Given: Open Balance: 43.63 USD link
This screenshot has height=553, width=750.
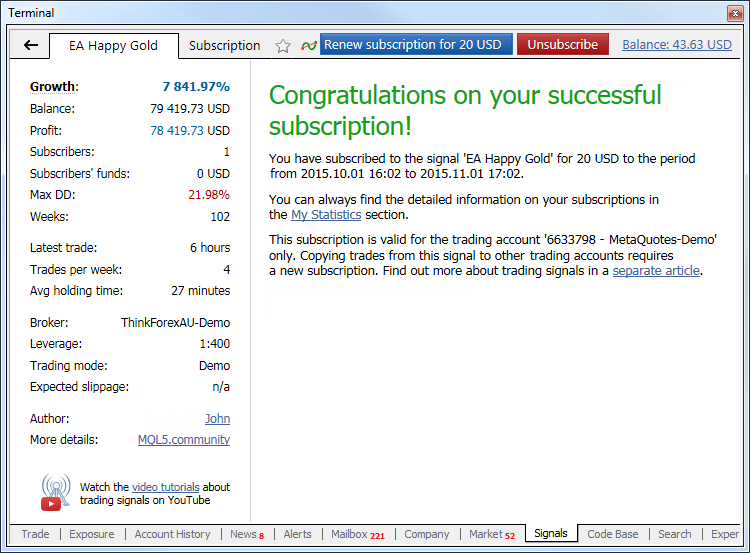Looking at the screenshot, I should 677,44.
